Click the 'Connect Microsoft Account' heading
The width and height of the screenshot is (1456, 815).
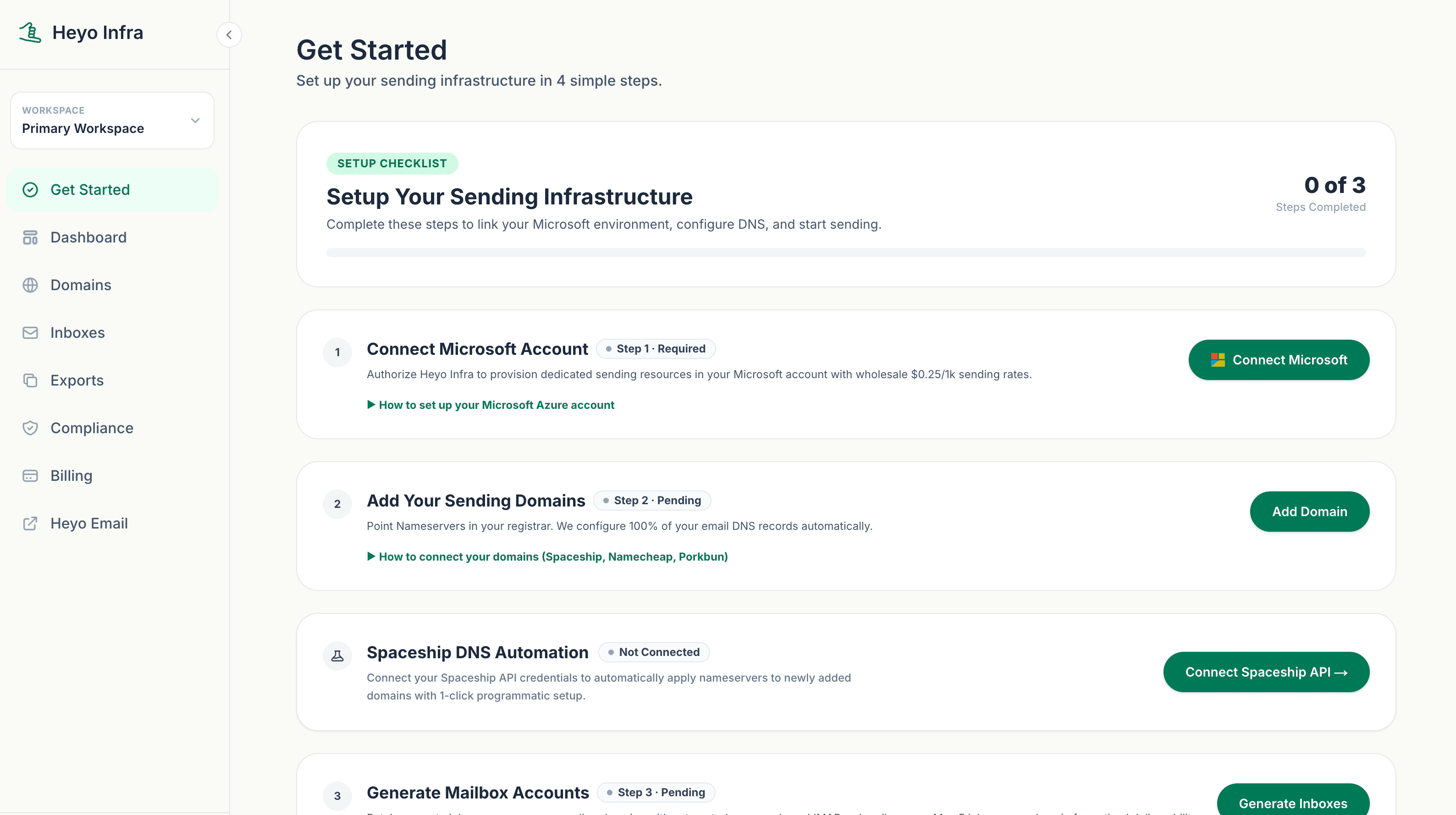click(478, 349)
